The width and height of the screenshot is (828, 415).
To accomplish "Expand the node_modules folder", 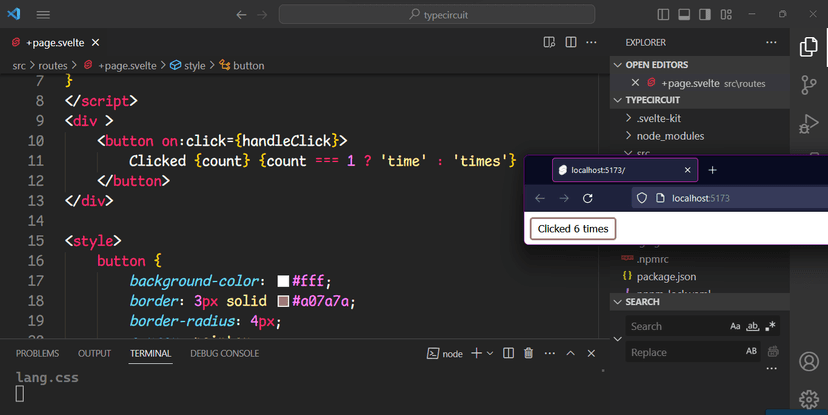I will 627,136.
